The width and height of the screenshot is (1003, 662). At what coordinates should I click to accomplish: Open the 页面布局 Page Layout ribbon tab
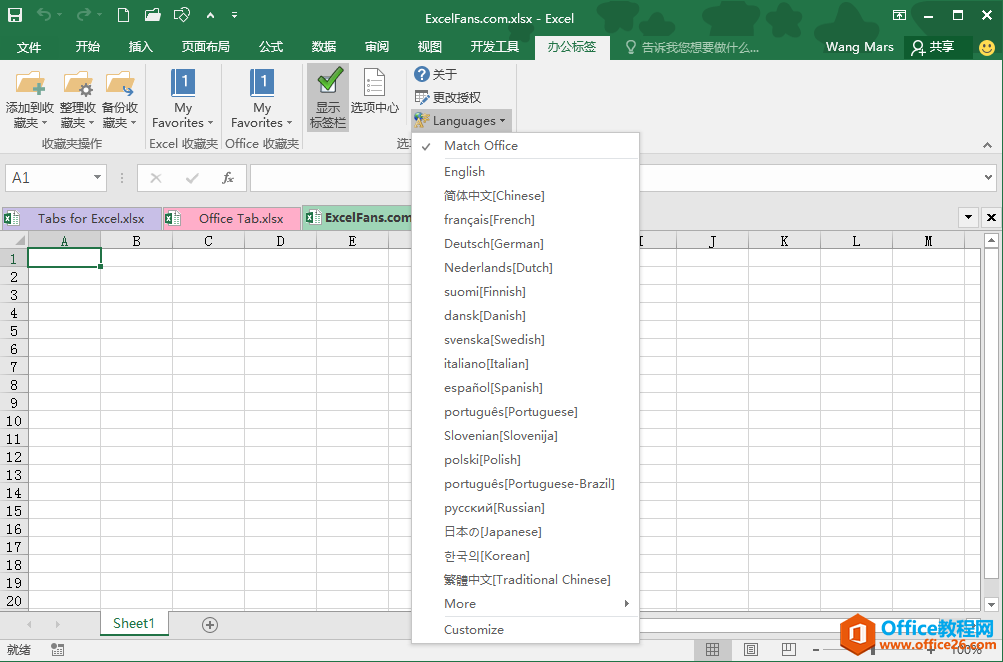[x=205, y=47]
